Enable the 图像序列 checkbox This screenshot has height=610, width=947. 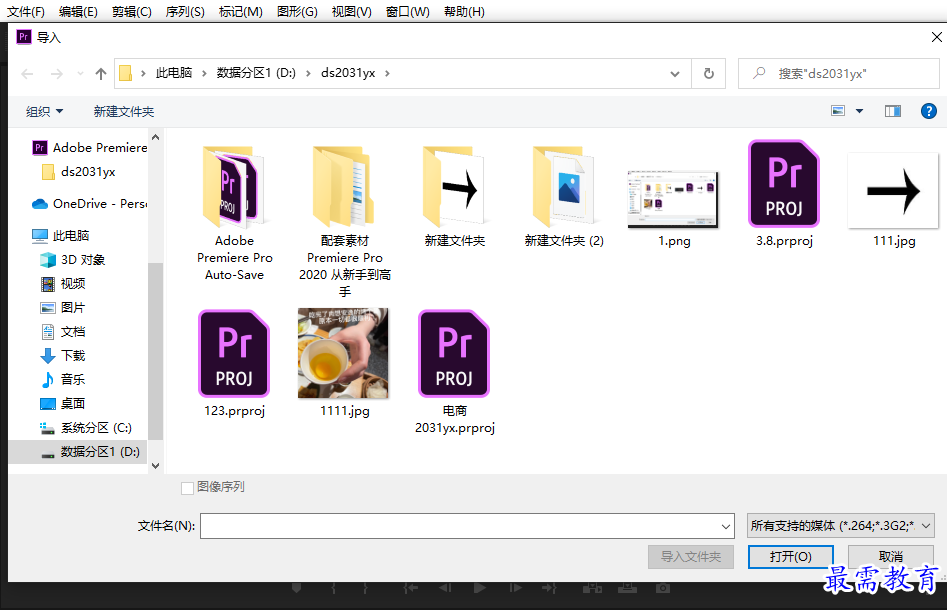tap(187, 487)
